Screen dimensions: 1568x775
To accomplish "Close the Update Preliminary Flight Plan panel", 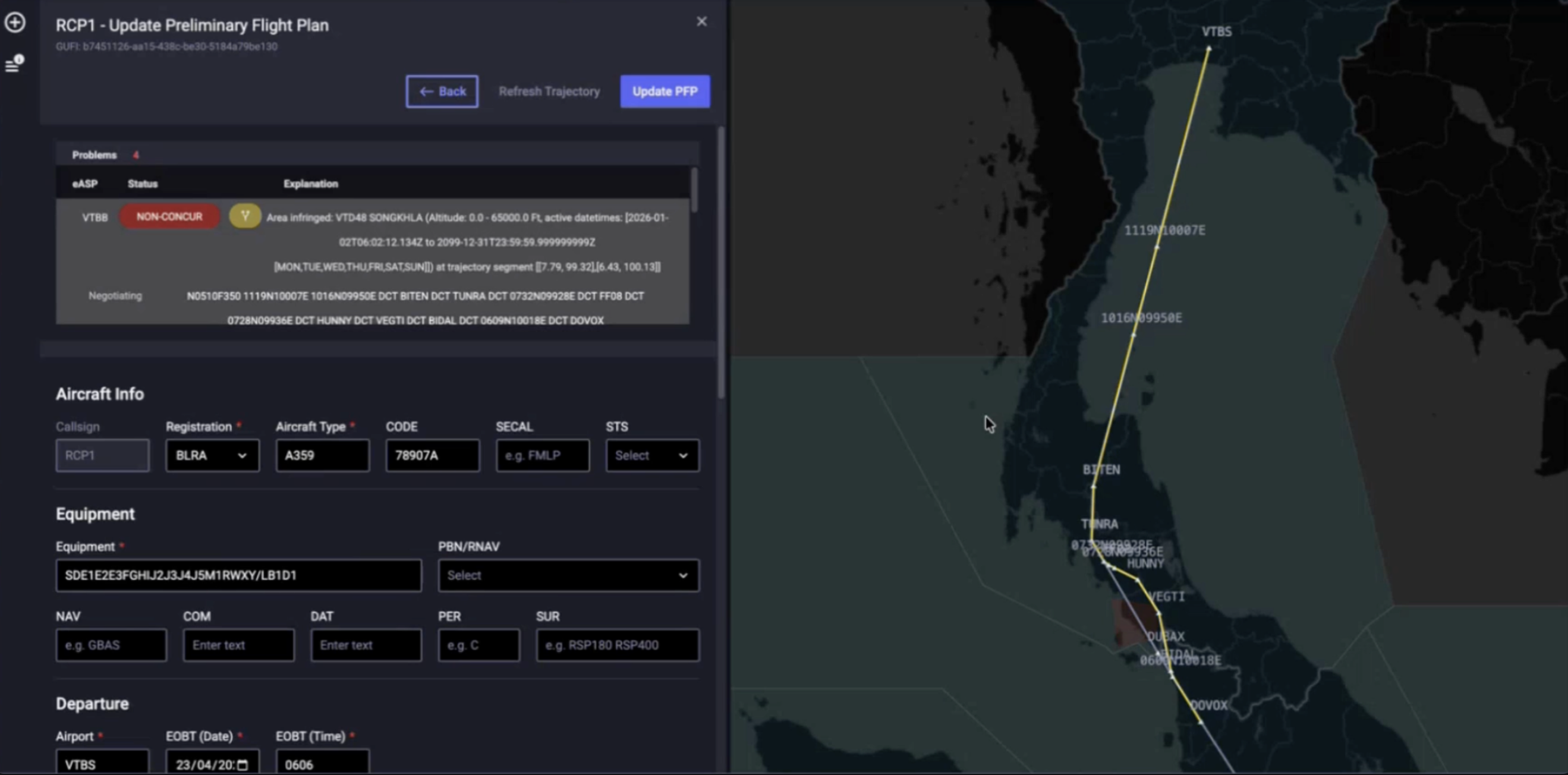I will point(701,21).
